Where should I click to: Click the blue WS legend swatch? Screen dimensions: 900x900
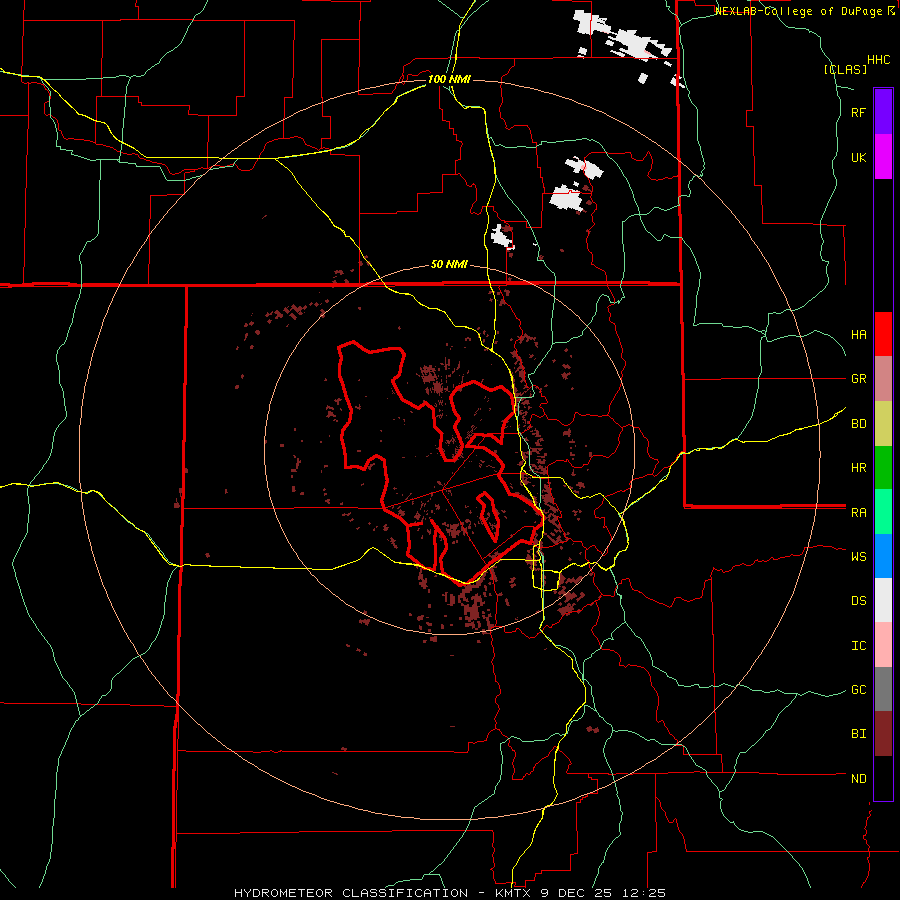883,556
